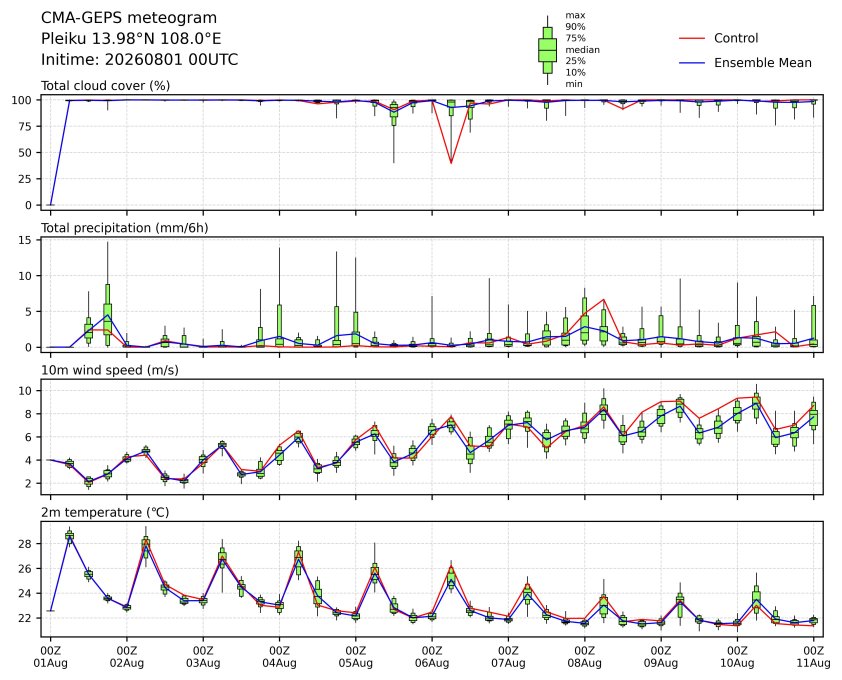Image resolution: width=842 pixels, height=680 pixels.
Task: Click the green box-whisker legend symbol
Action: (x=547, y=50)
